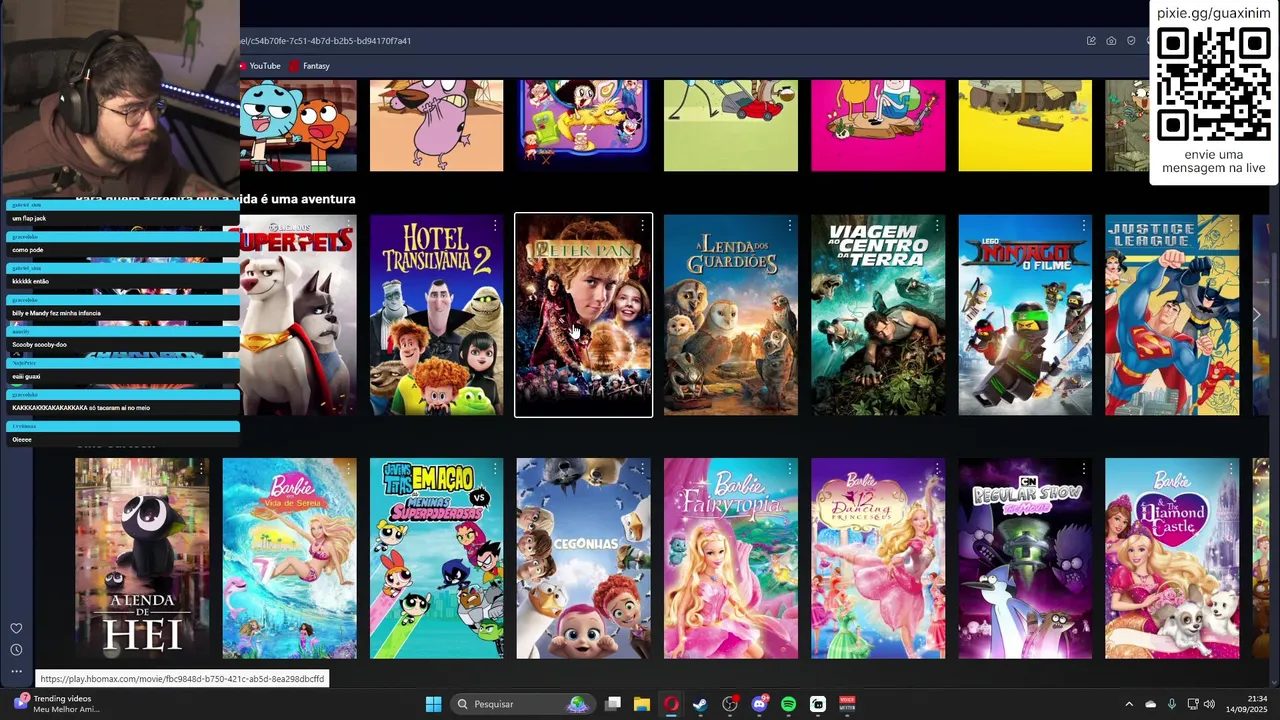Click the volume speaker icon in system tray
This screenshot has width=1280, height=720.
(x=1209, y=704)
